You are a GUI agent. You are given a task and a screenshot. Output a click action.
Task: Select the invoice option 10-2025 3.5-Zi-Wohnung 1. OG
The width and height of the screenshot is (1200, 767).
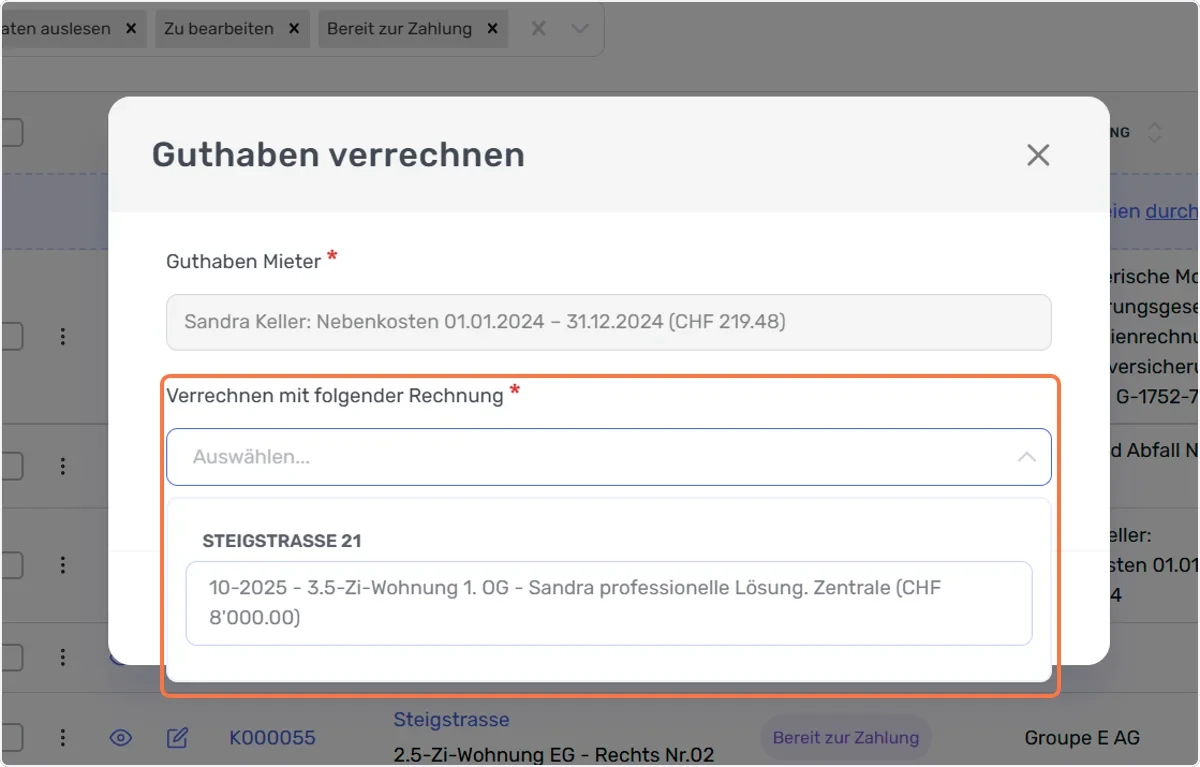pos(609,603)
